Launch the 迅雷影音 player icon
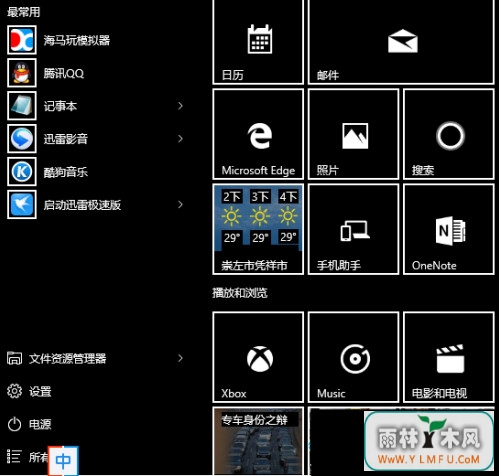Screen dimensions: 499x476 [22, 139]
